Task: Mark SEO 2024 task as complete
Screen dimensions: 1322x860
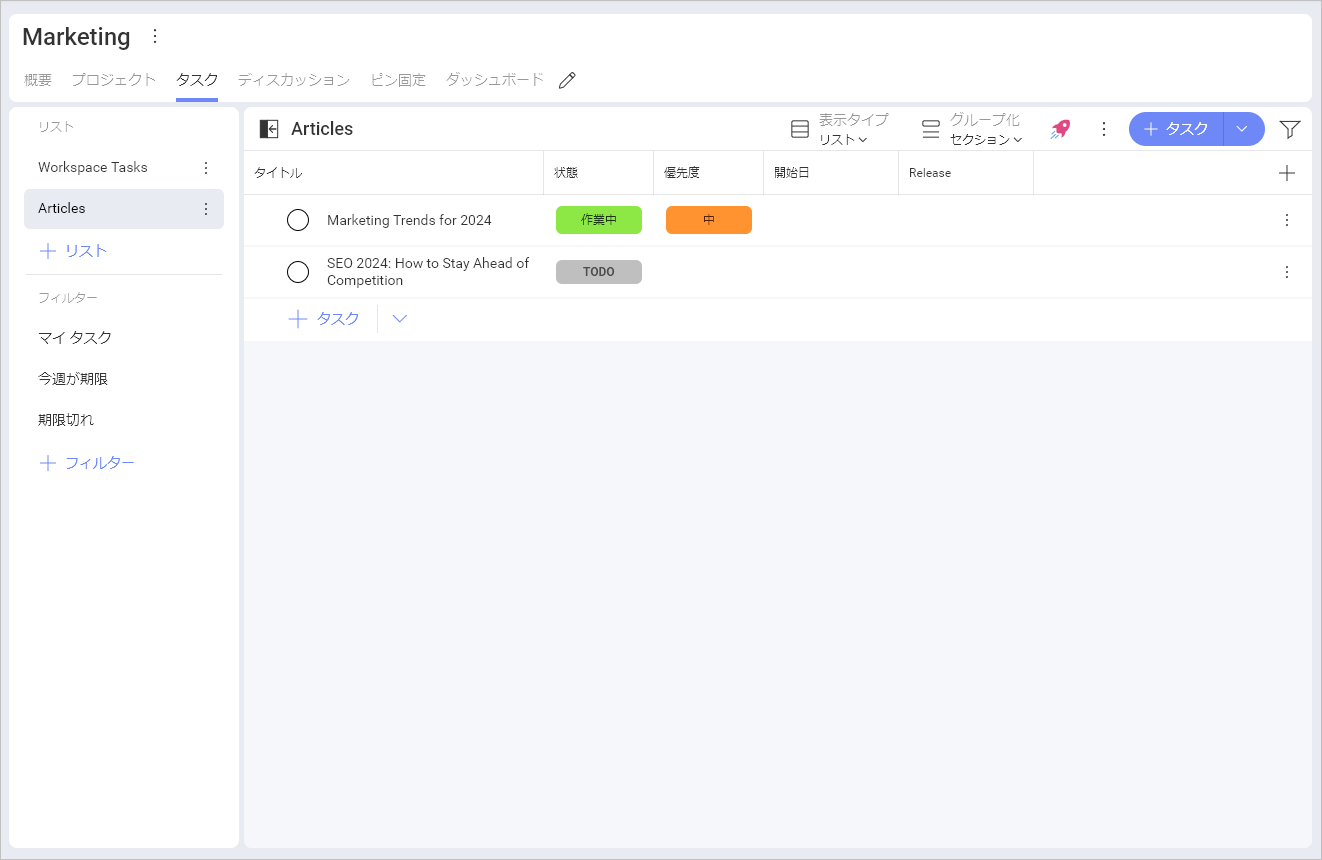Action: (x=298, y=272)
